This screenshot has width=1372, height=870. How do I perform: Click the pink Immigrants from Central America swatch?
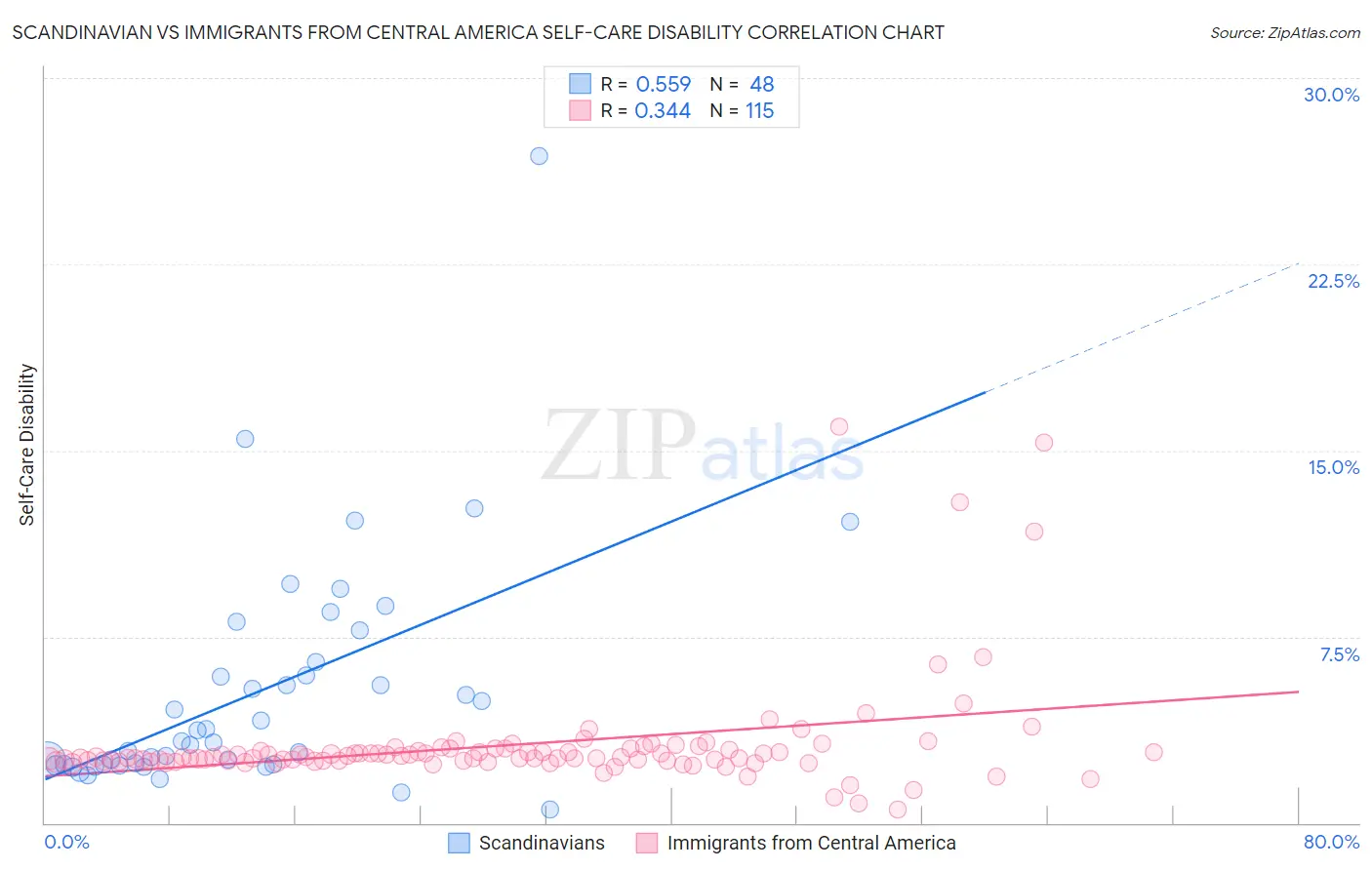coord(647,843)
